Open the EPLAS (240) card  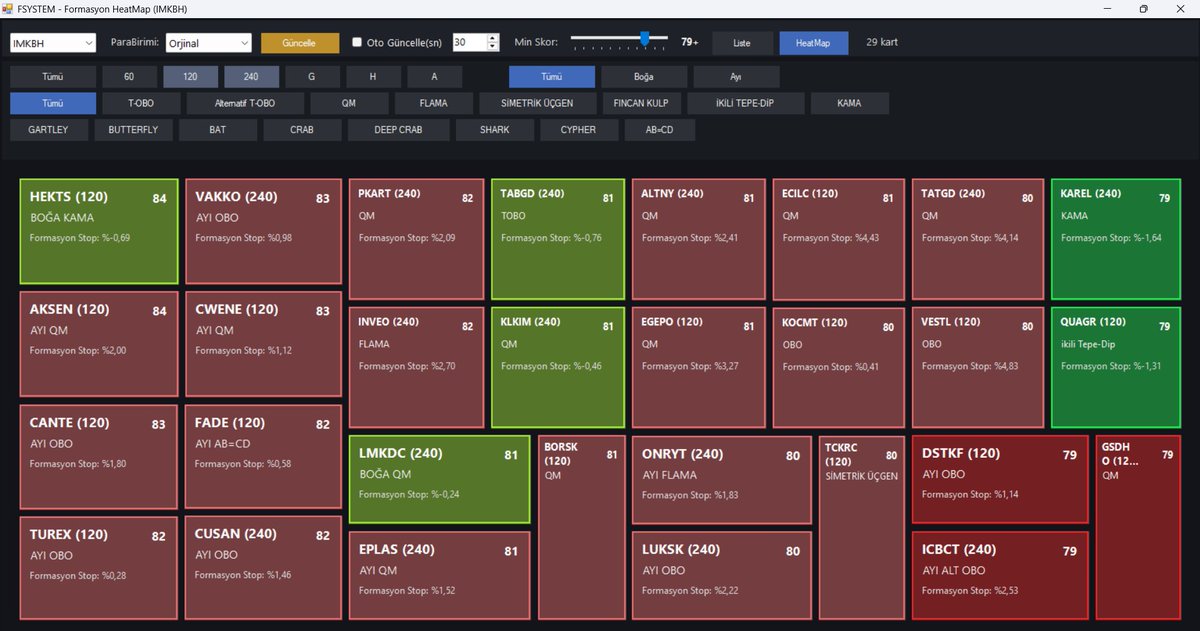pyautogui.click(x=439, y=576)
